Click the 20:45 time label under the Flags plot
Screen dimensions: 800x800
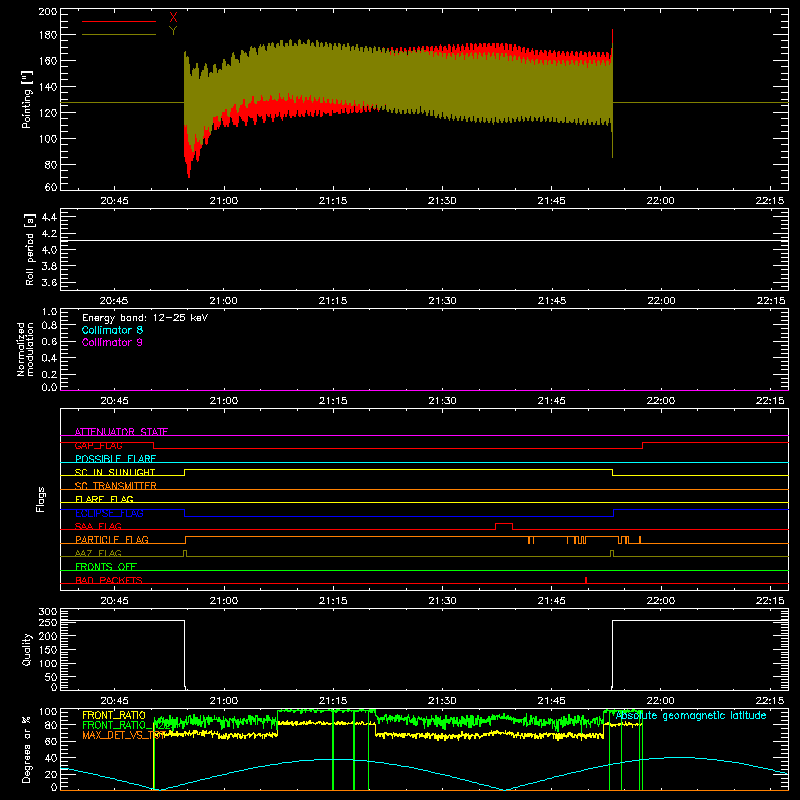pos(114,601)
